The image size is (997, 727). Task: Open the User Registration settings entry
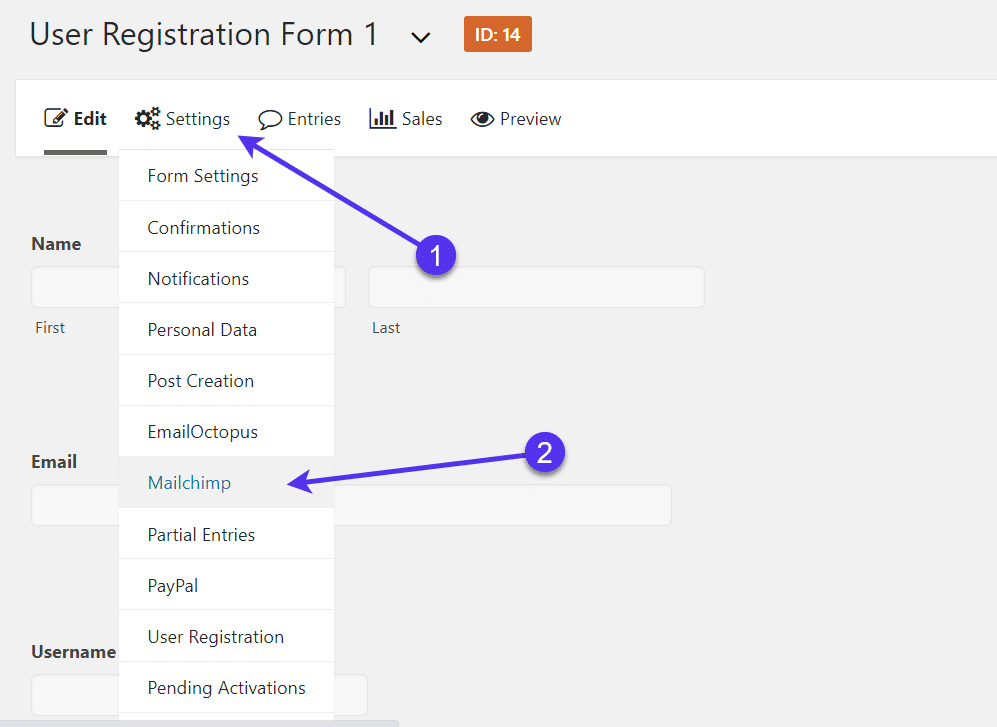coord(215,636)
